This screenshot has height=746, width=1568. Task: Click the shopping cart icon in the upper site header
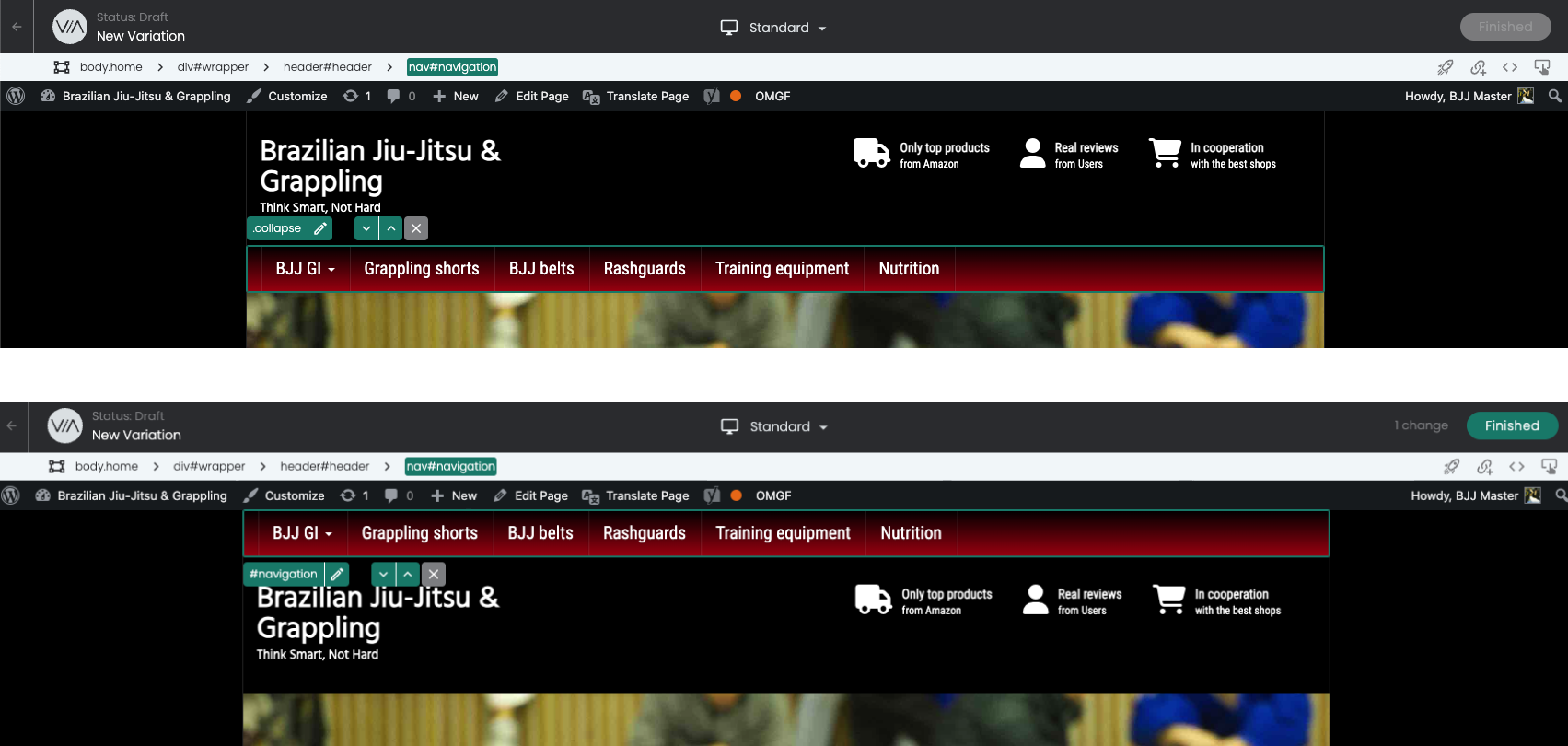(1165, 153)
